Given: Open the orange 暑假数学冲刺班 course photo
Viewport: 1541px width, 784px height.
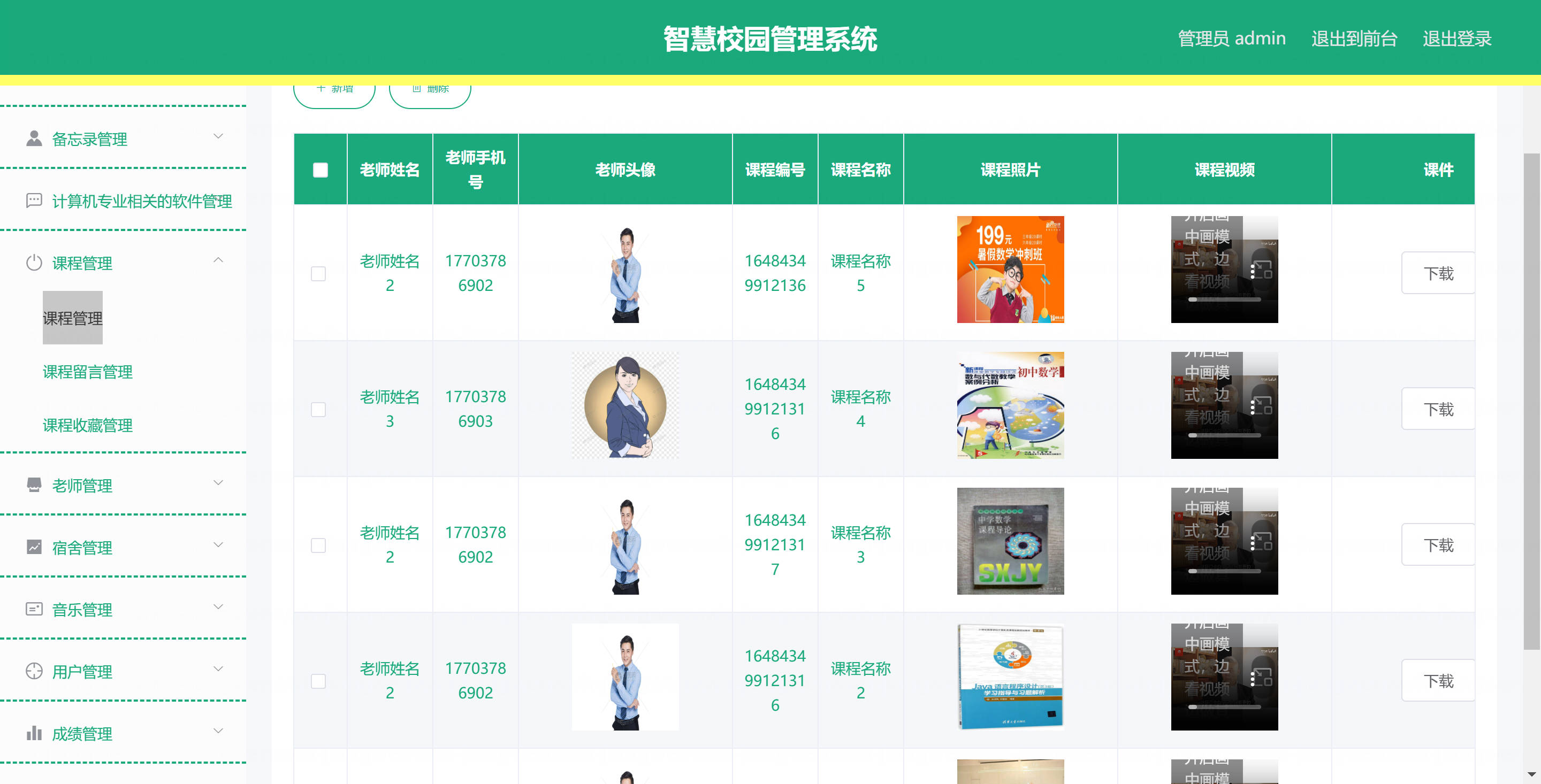Looking at the screenshot, I should point(1010,269).
